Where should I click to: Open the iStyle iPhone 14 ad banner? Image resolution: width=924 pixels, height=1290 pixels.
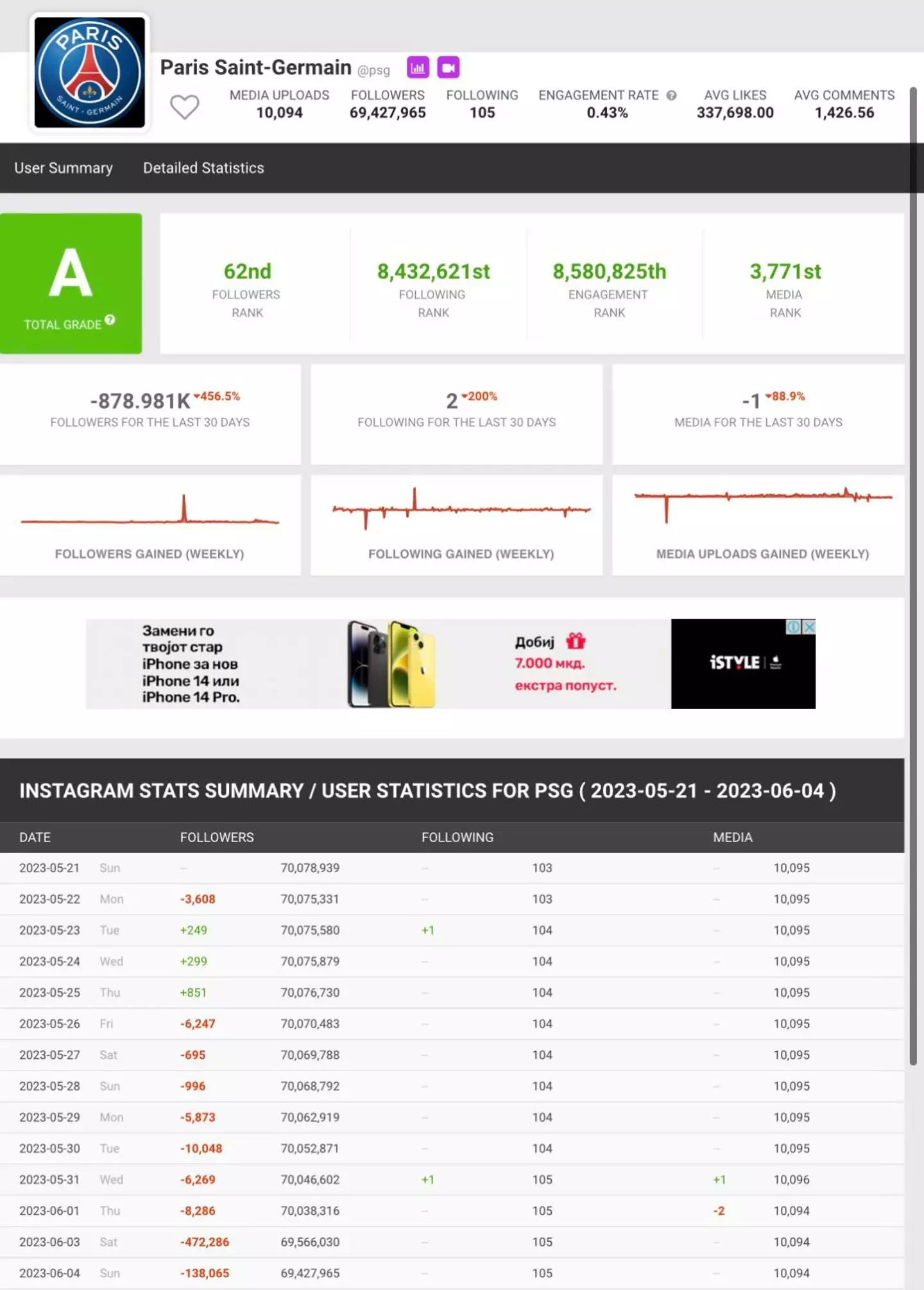(x=450, y=664)
